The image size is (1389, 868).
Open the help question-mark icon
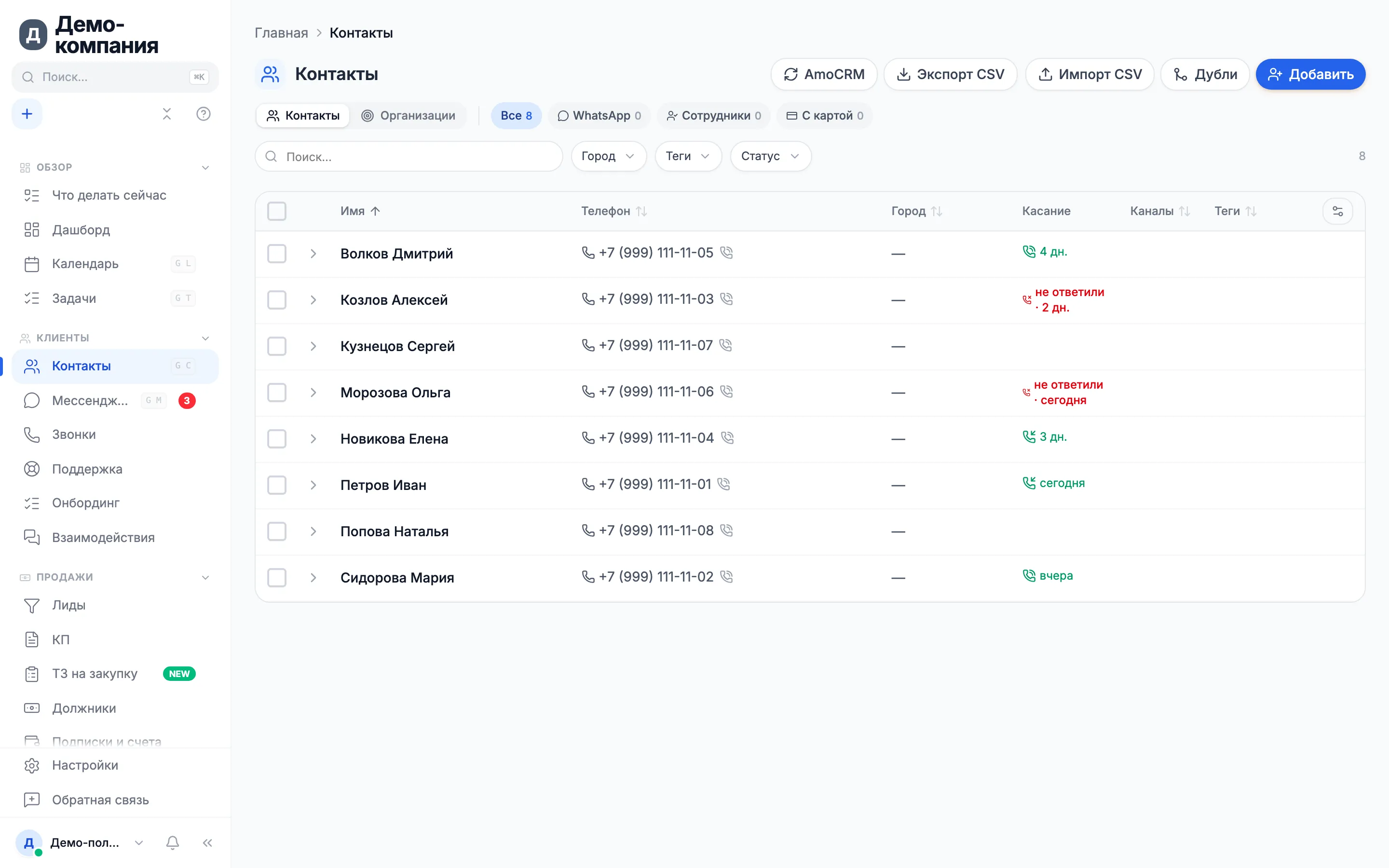[203, 114]
